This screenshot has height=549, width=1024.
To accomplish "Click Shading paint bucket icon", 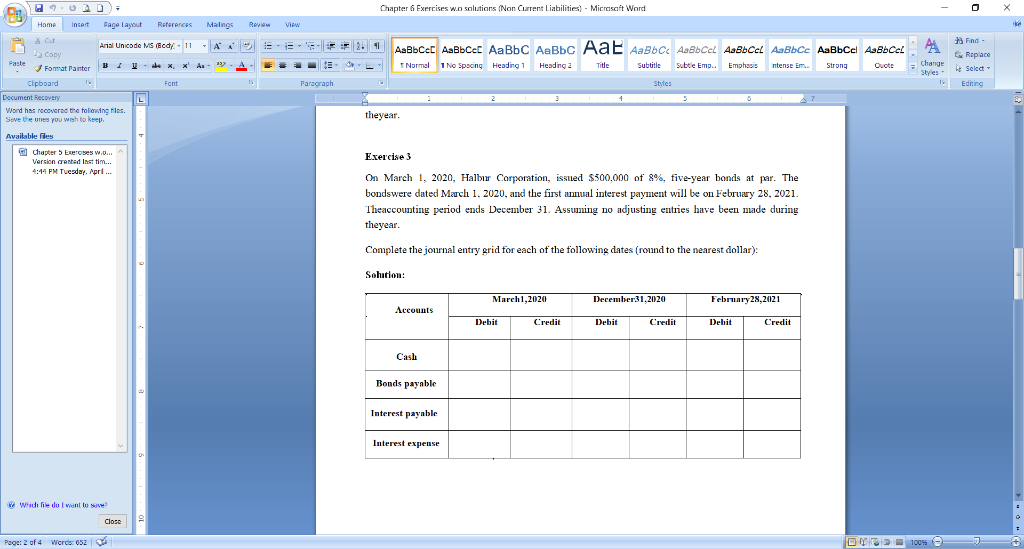I will [349, 65].
